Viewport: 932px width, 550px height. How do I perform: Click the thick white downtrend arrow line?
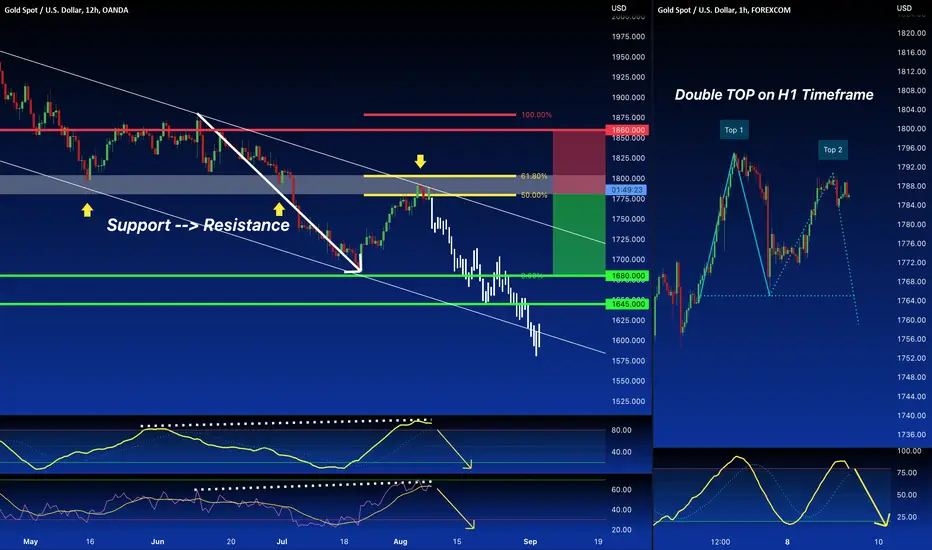(279, 193)
